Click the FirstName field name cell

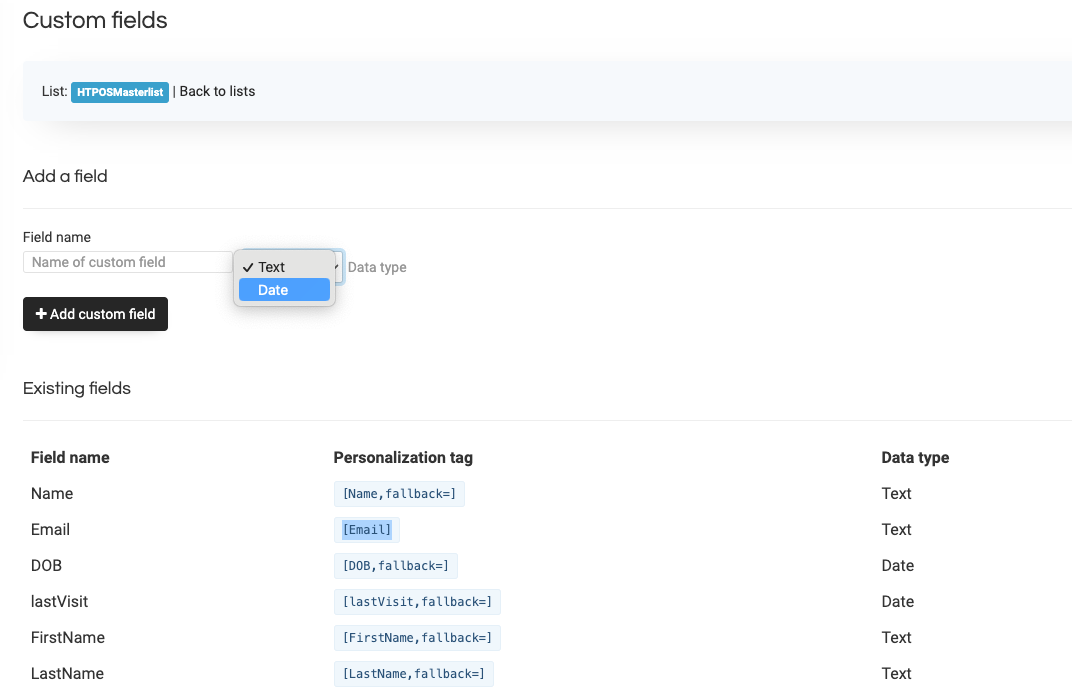pyautogui.click(x=68, y=638)
